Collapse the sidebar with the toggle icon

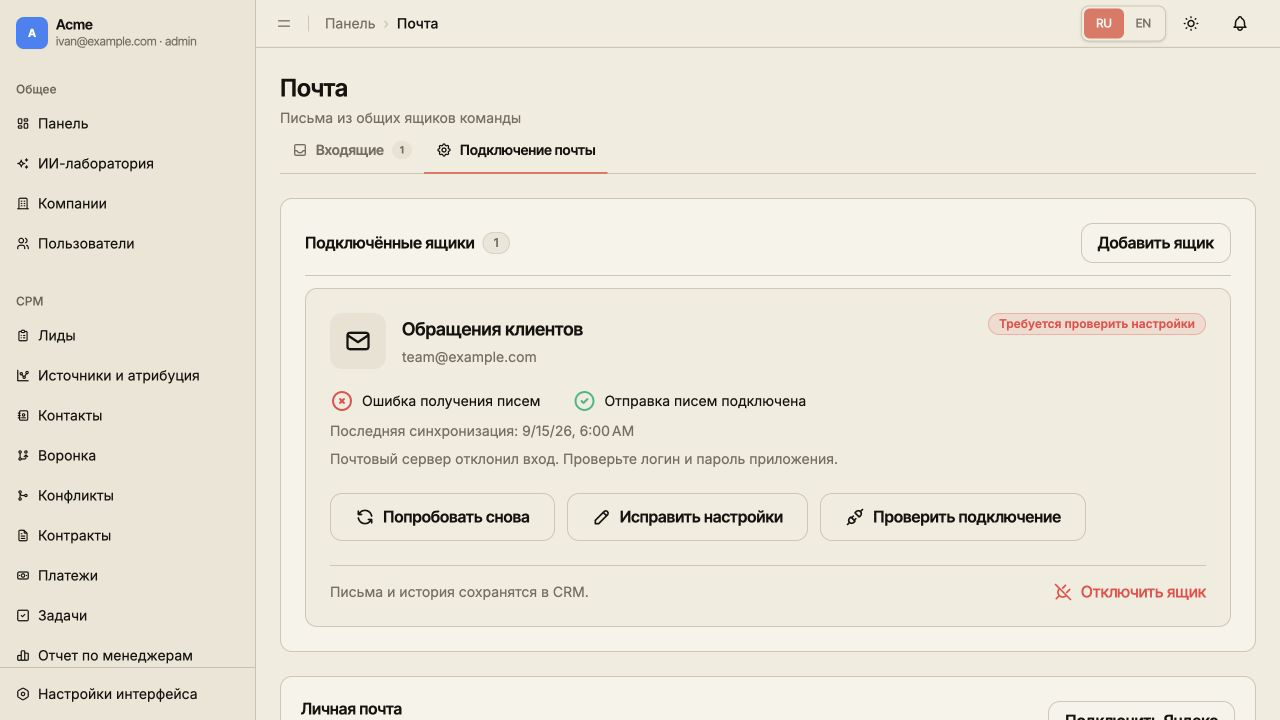pos(284,23)
